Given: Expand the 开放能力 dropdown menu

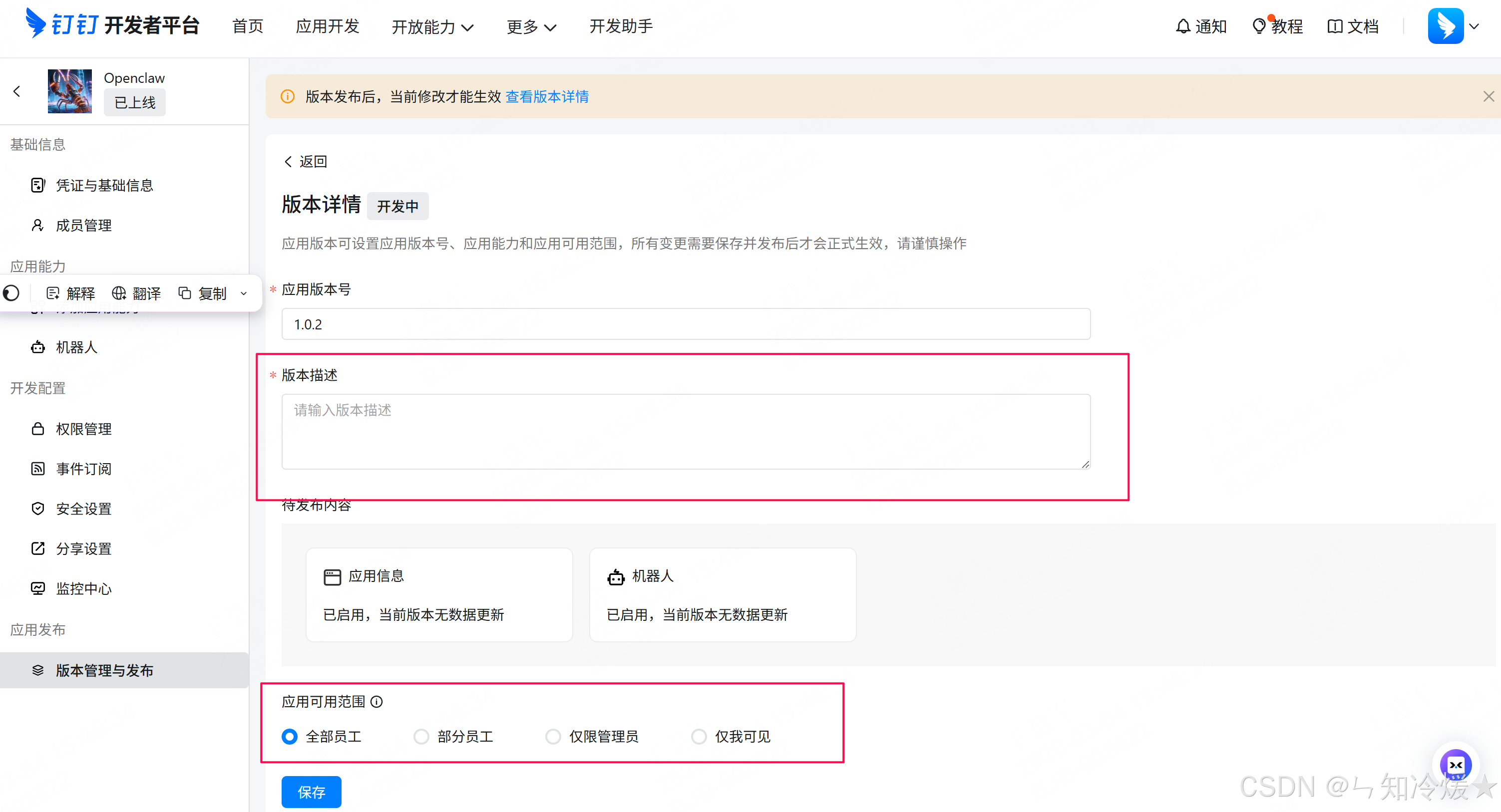Looking at the screenshot, I should click(432, 27).
